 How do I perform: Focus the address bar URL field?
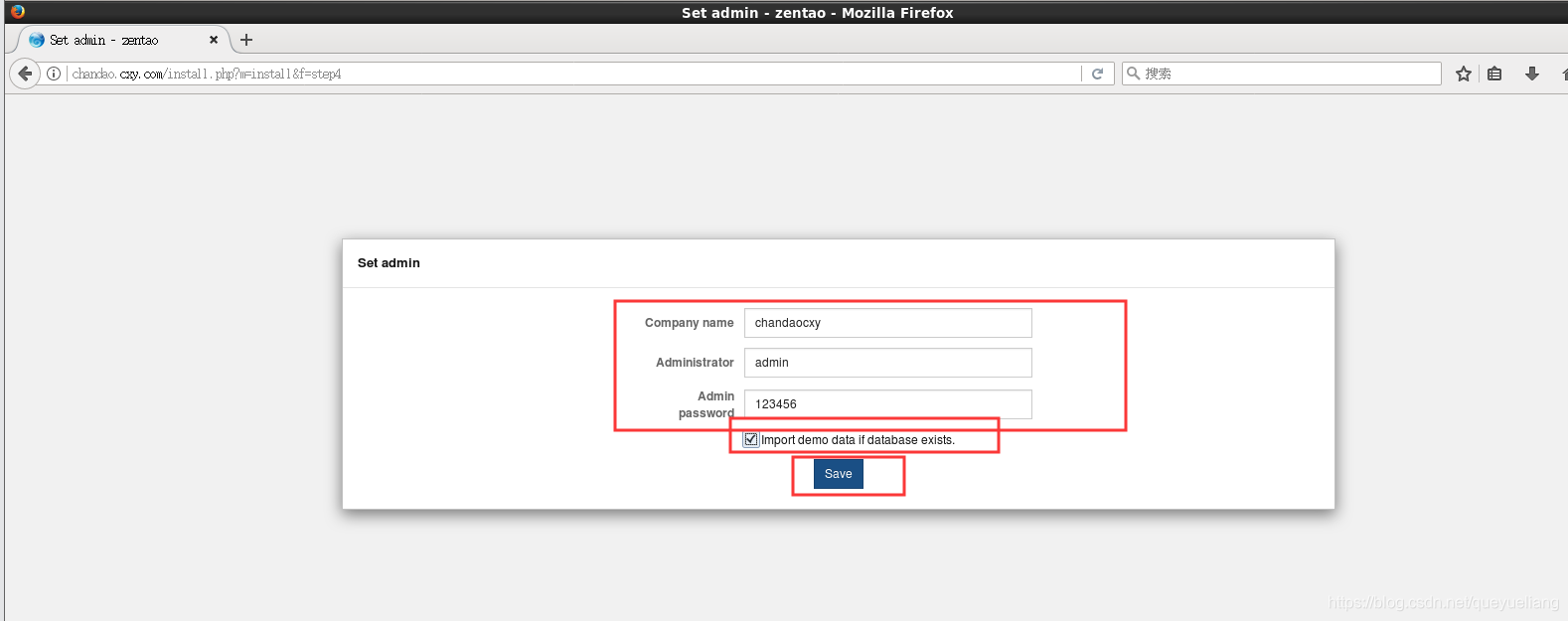(574, 74)
